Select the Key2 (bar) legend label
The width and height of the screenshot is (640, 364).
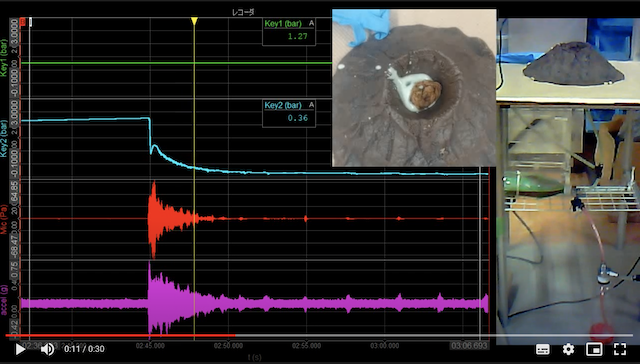(283, 105)
